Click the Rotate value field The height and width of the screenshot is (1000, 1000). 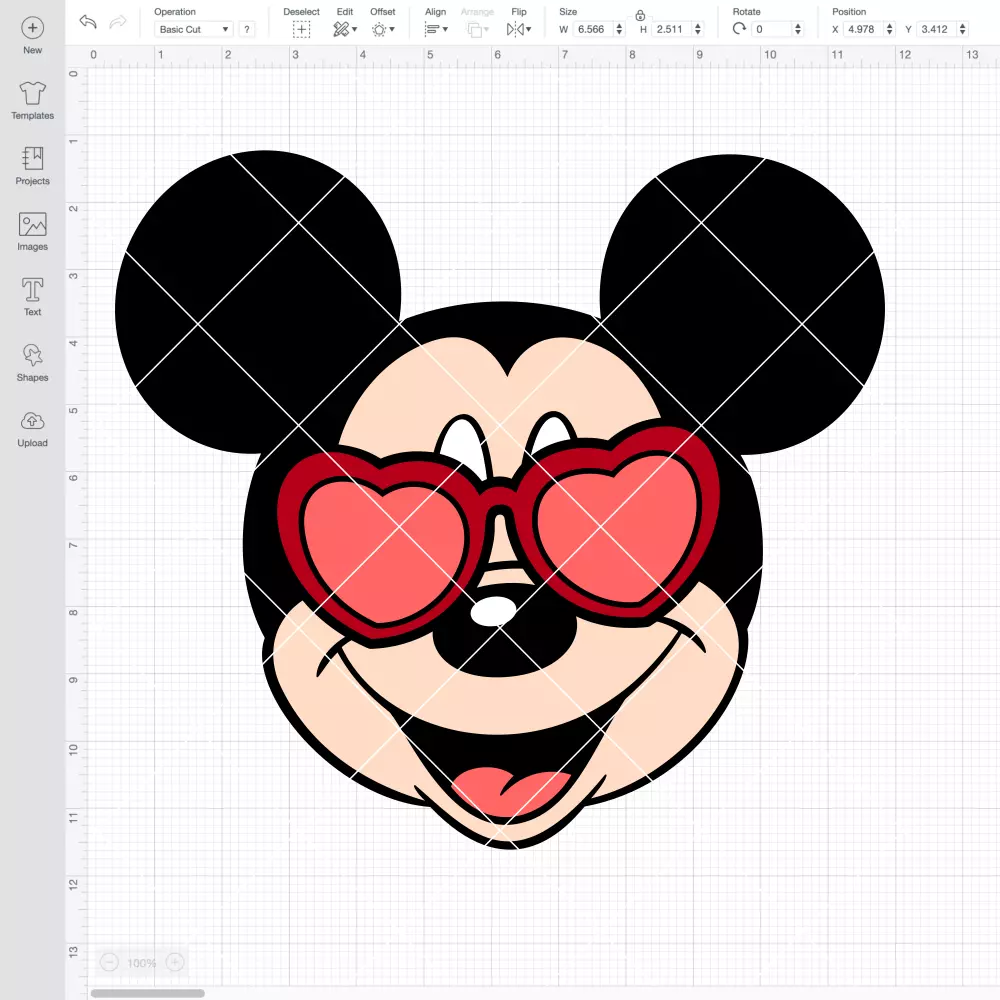pos(772,29)
